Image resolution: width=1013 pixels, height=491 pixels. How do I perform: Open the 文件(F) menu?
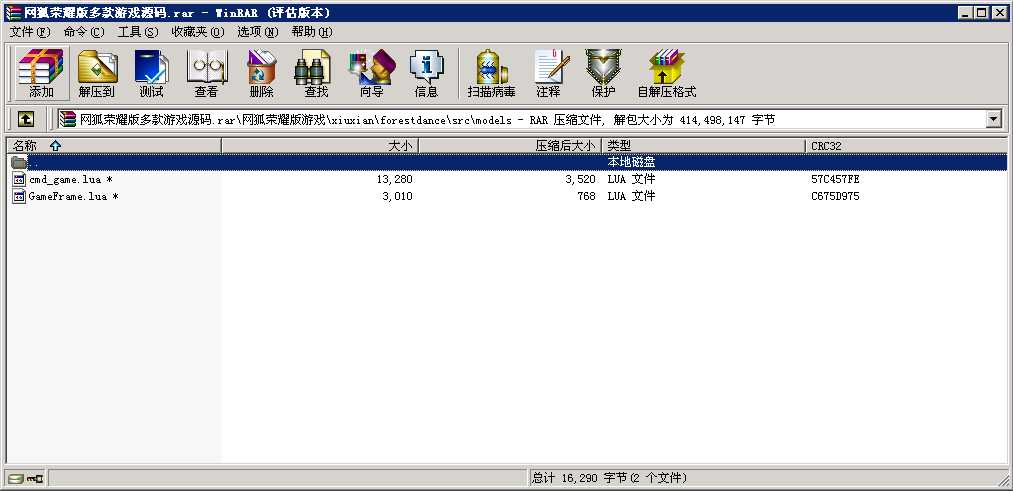[x=30, y=32]
